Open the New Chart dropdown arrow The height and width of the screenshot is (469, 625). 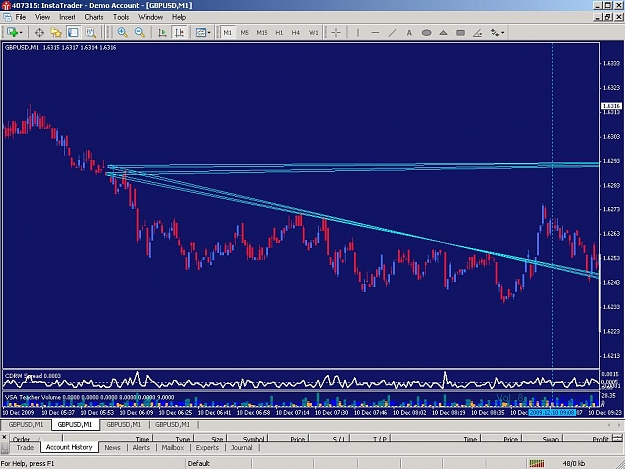(x=21, y=33)
